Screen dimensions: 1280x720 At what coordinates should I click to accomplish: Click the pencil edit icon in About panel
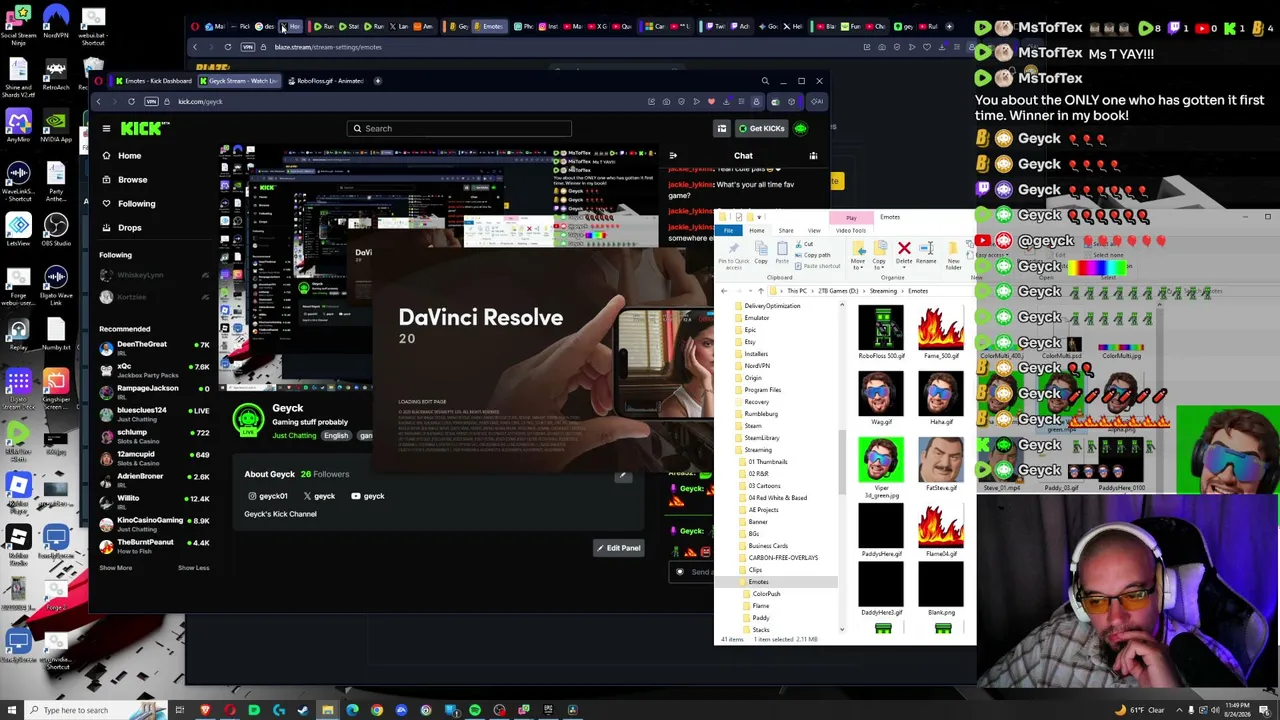pos(623,475)
